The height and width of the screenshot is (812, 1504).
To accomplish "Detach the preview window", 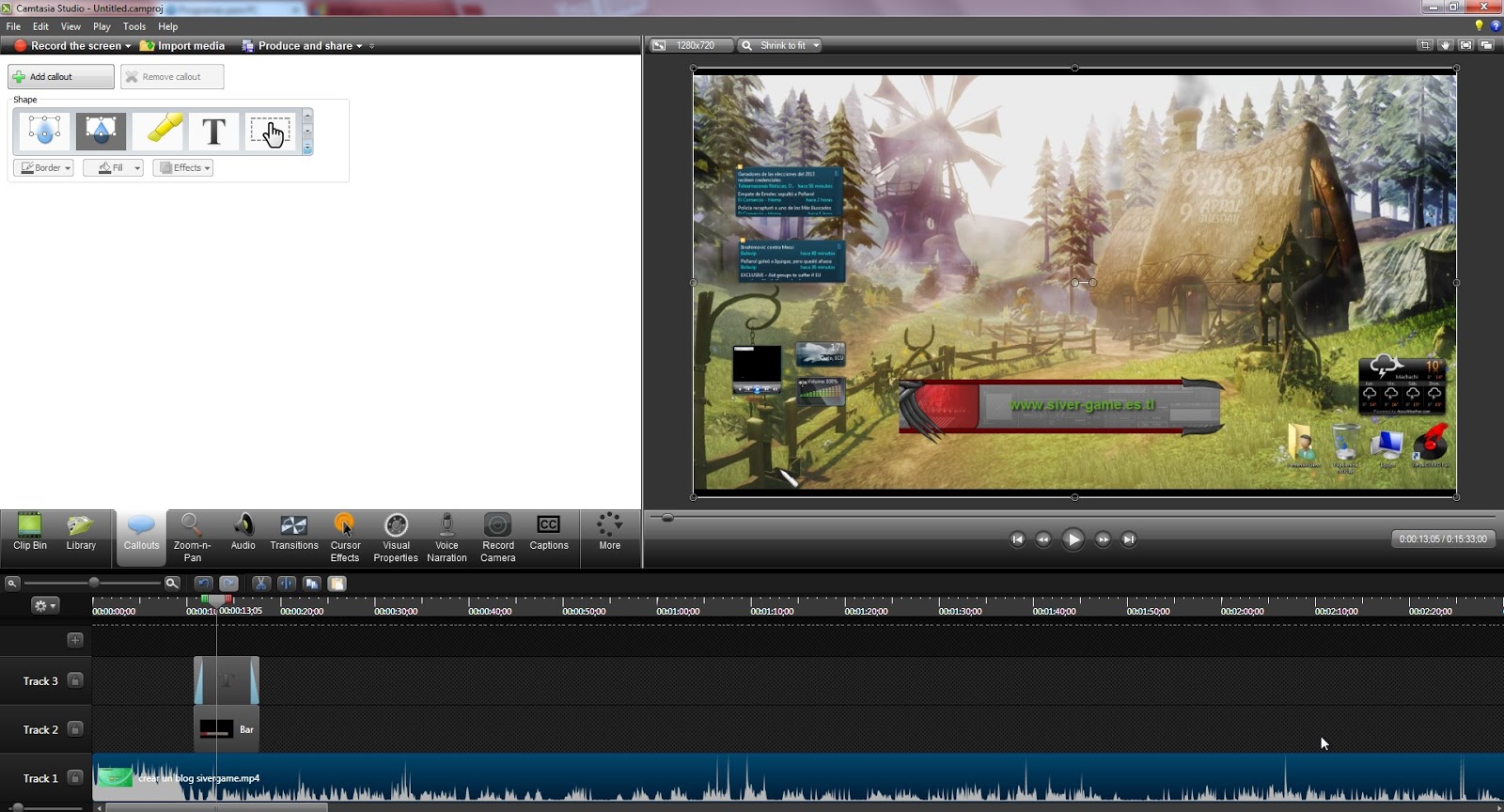I will pos(1486,45).
